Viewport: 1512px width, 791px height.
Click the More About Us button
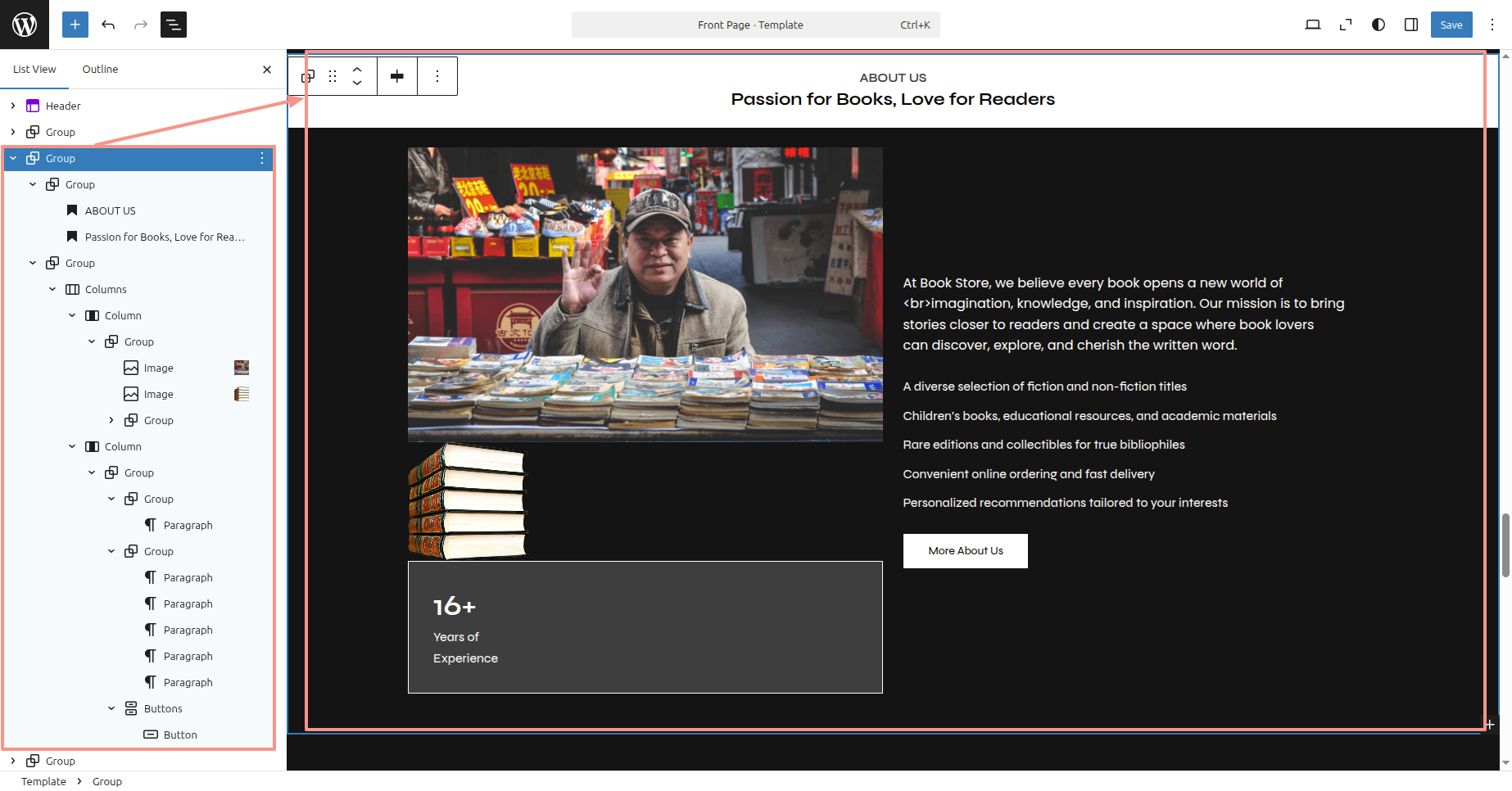point(965,551)
